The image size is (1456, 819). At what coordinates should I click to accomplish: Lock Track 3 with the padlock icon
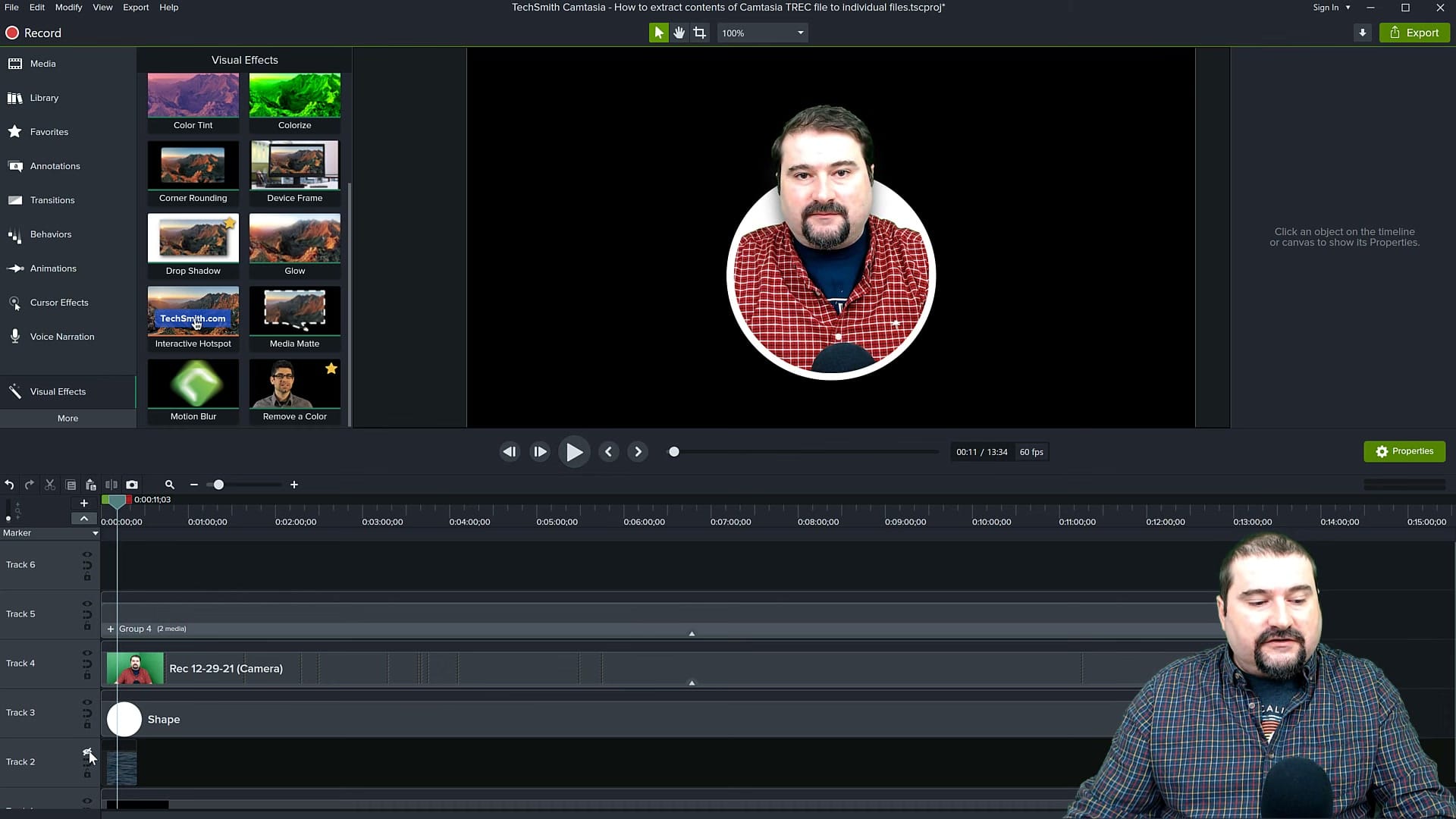click(87, 726)
